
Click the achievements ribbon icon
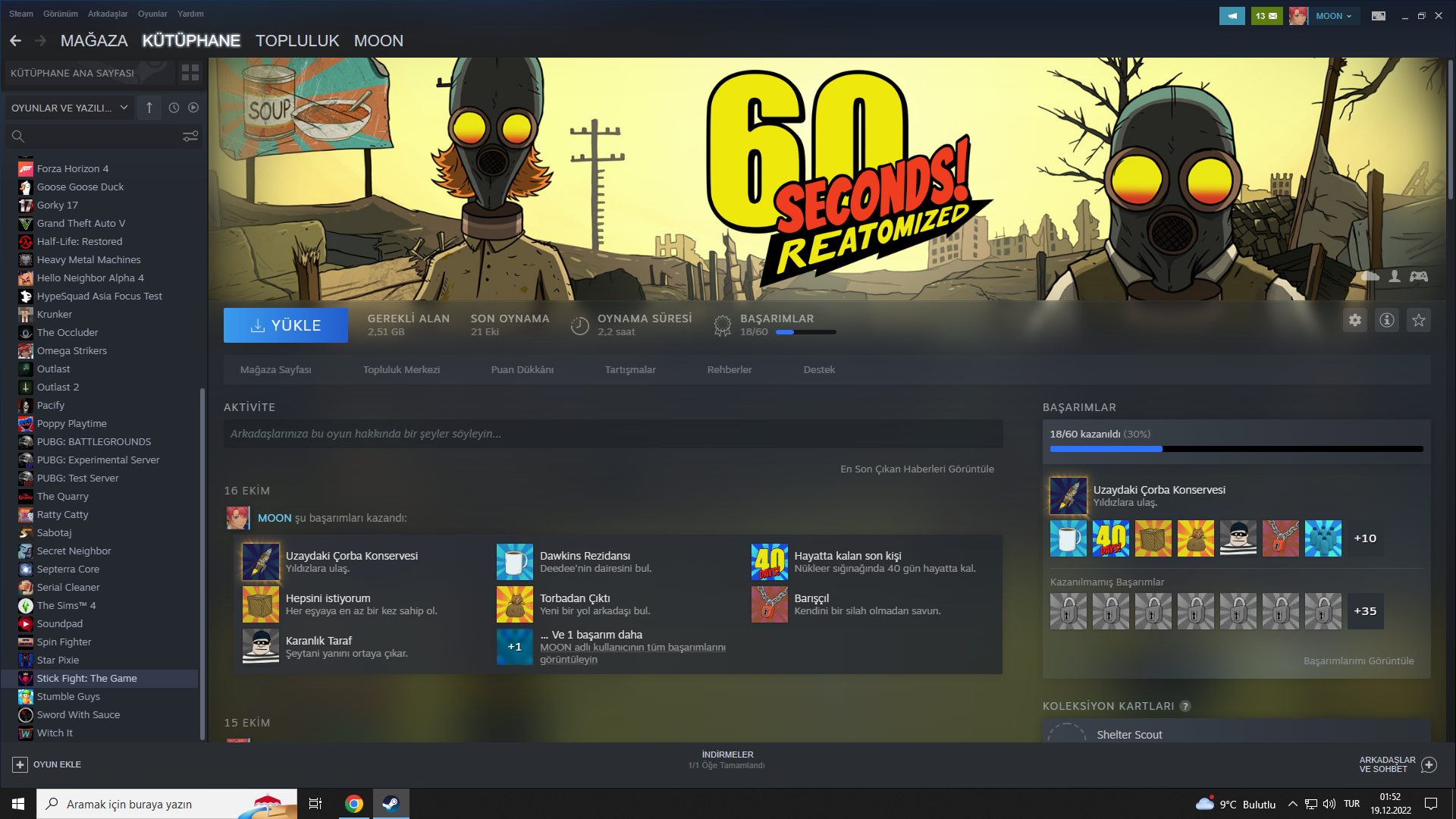[x=723, y=326]
